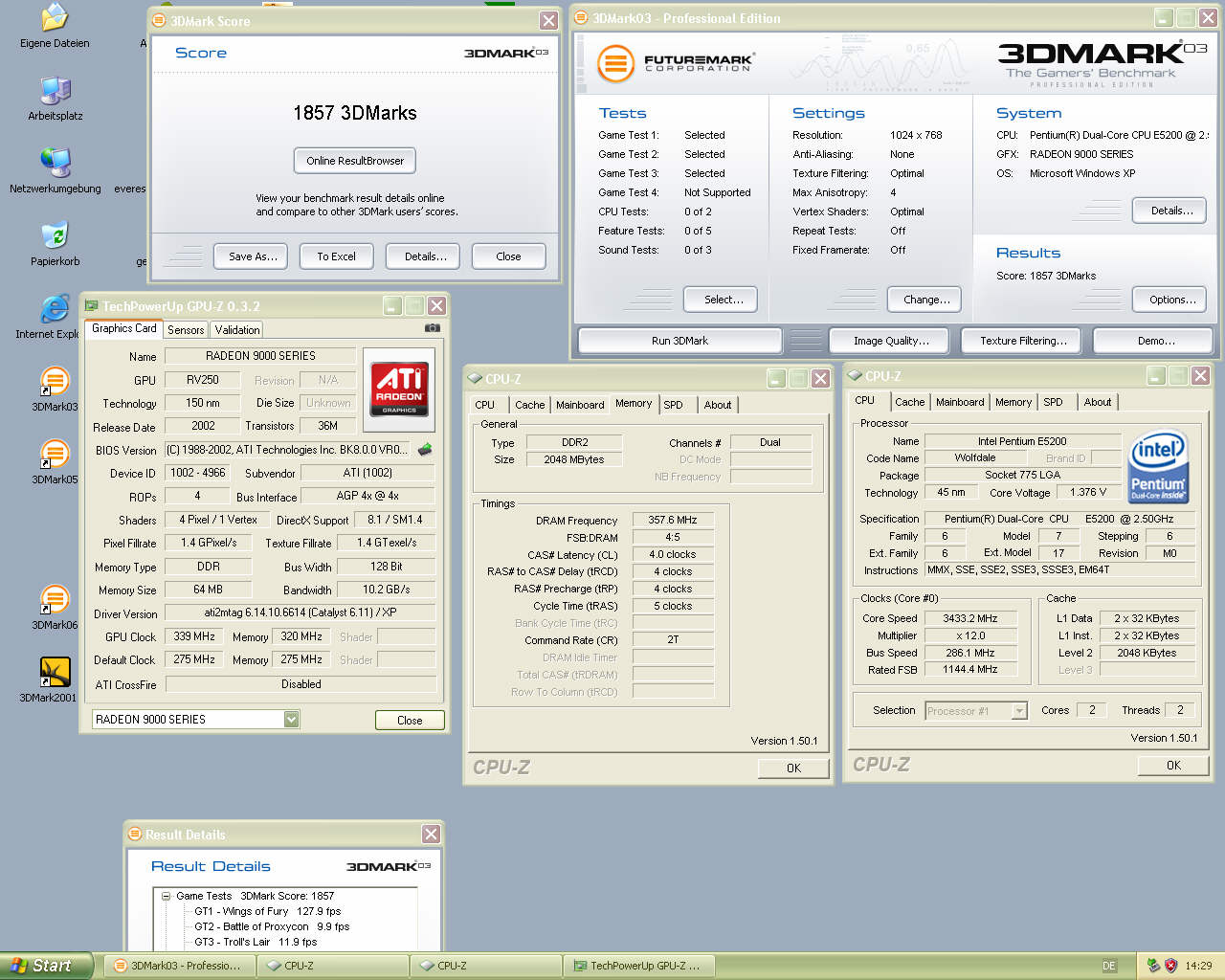Viewport: 1225px width, 980px height.
Task: Click TechPowerUp GPU-Z taskbar button
Action: 637,966
